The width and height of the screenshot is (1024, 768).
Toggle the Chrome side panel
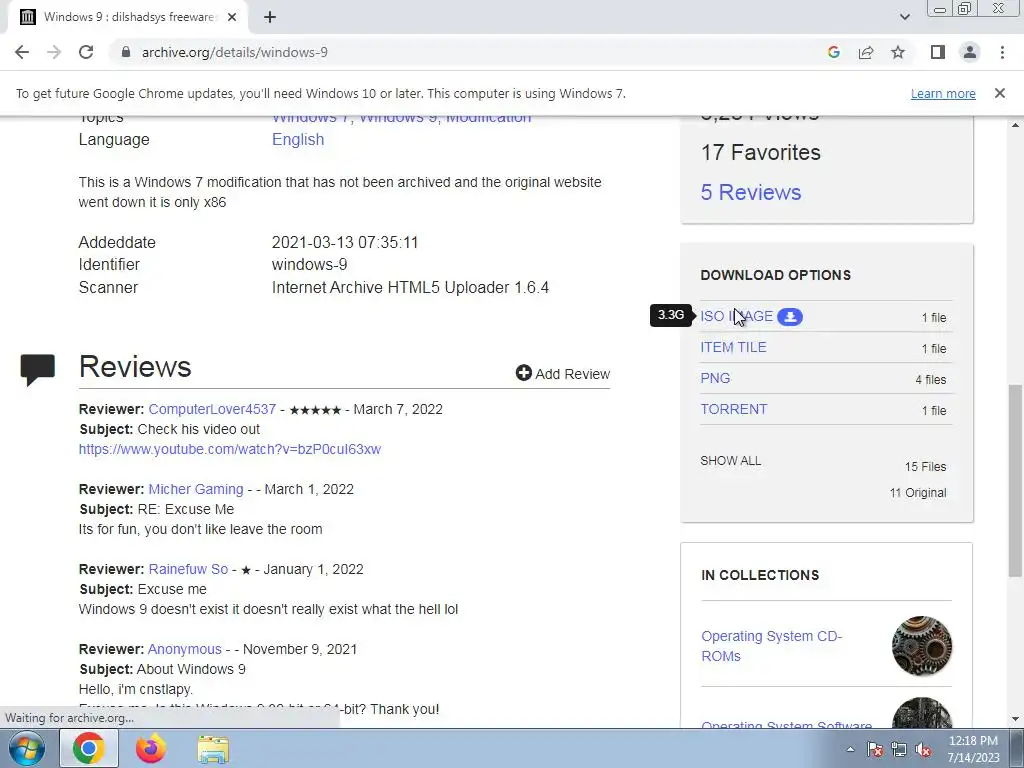(938, 52)
